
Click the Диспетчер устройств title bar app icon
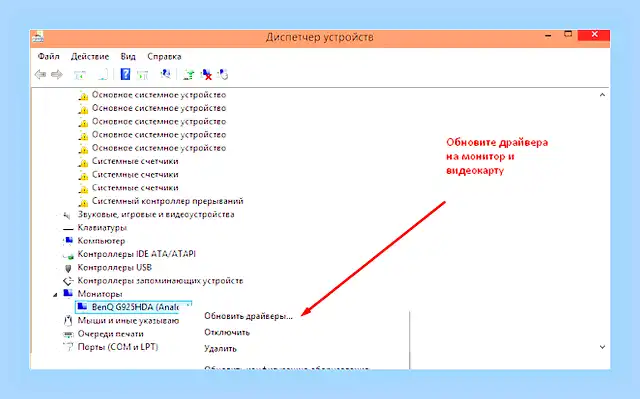pos(38,37)
